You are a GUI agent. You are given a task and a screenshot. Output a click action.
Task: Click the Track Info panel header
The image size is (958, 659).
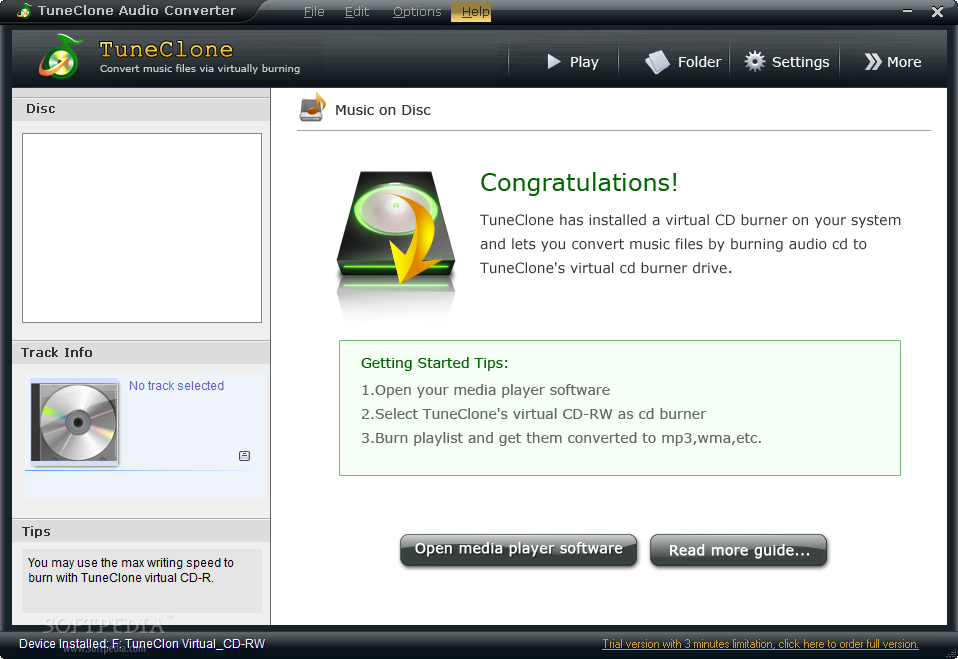click(141, 352)
